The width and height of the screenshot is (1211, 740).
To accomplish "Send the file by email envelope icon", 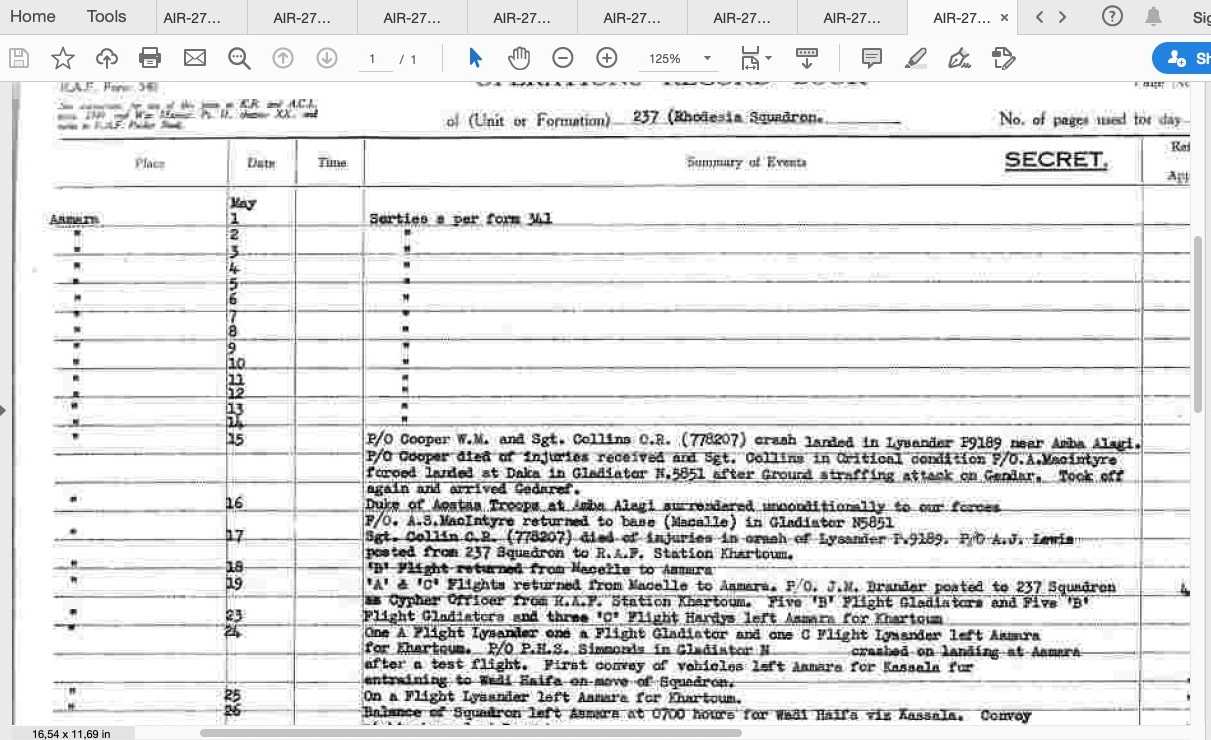I will [194, 58].
